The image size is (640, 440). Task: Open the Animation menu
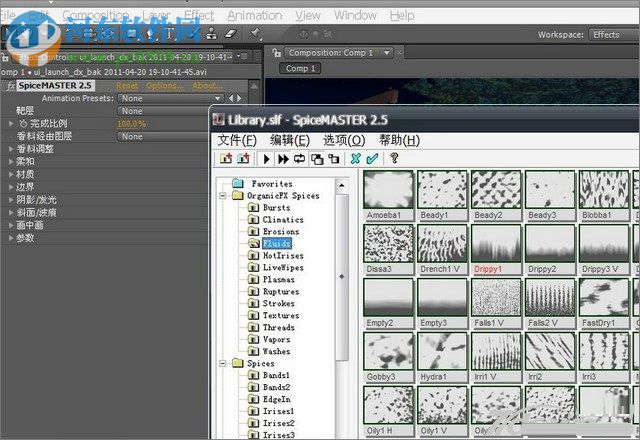[255, 16]
